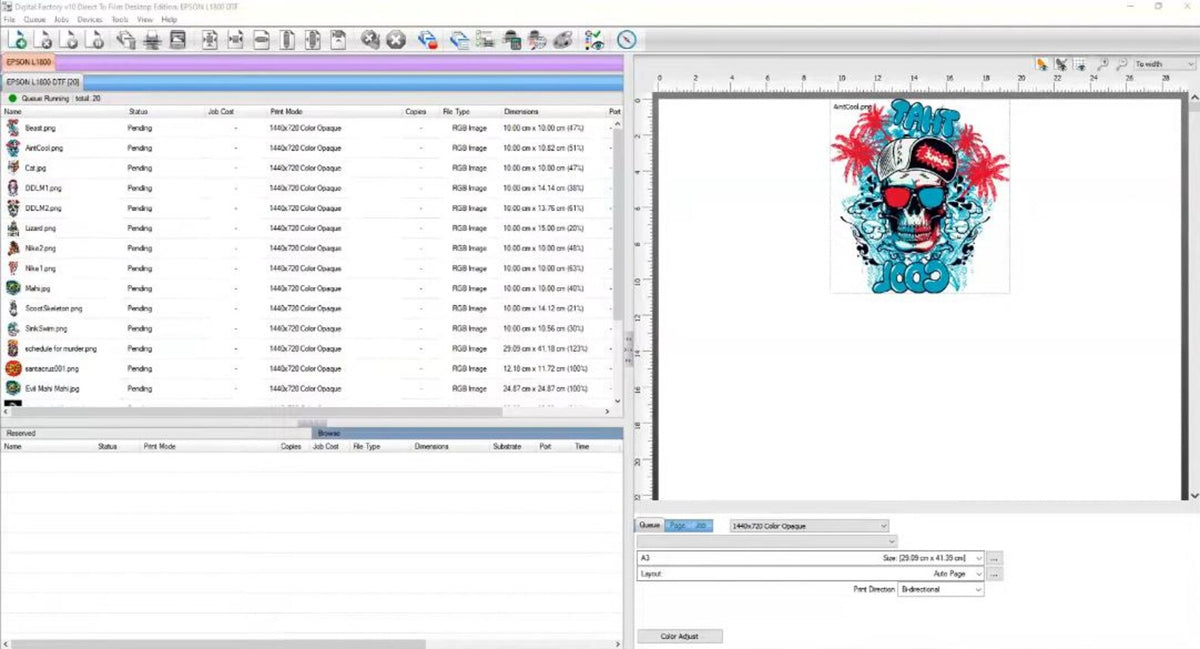Click the orange pointer tool above preview
This screenshot has height=649, width=1200.
1042,64
